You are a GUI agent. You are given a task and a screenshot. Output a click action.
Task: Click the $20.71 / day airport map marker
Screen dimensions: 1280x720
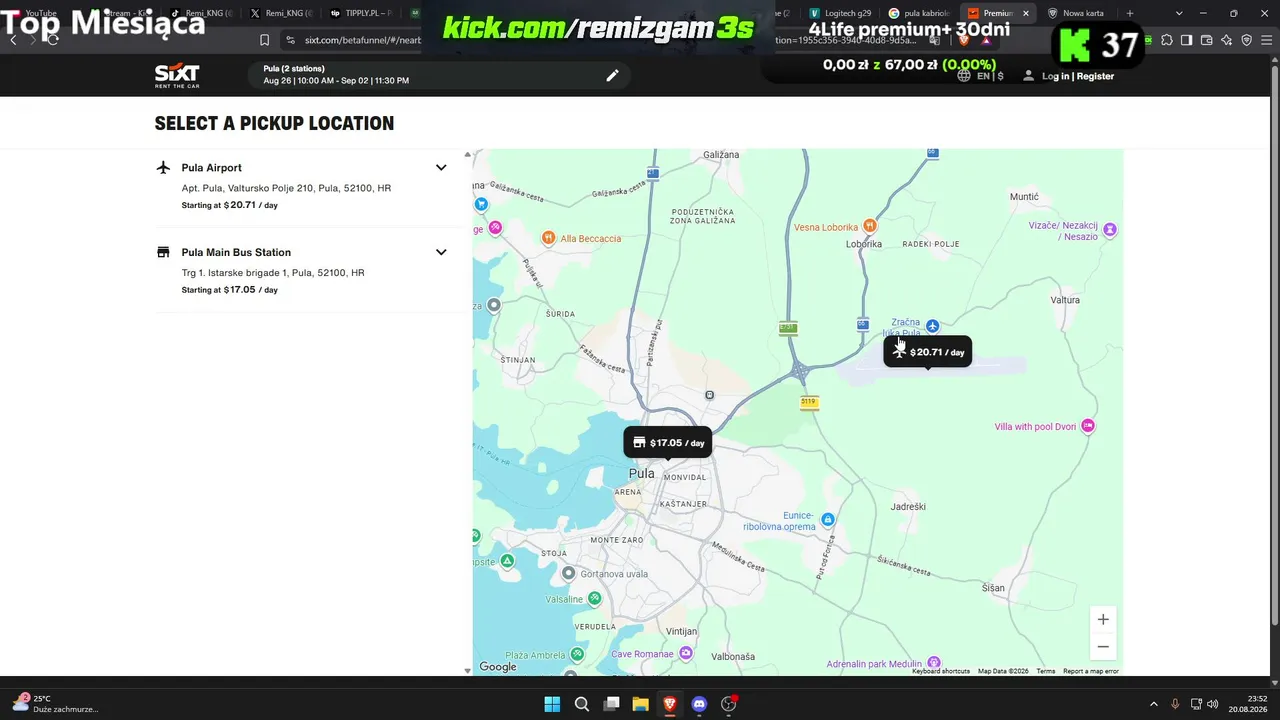coord(928,351)
